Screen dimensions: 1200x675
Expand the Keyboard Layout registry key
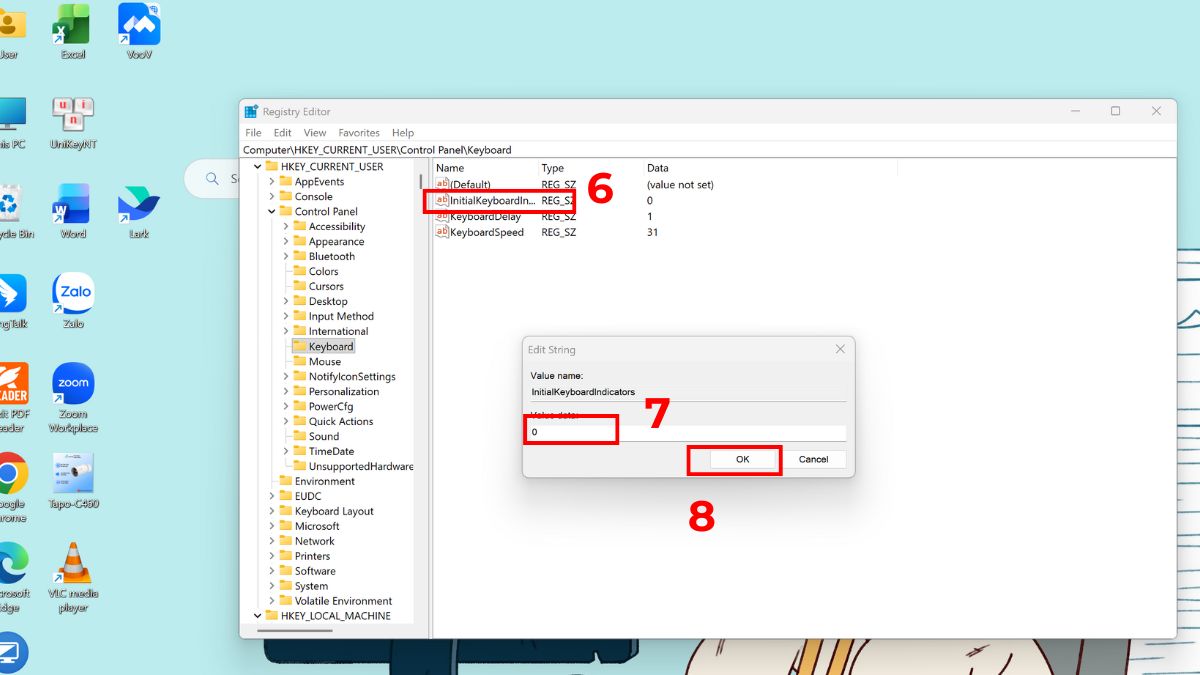pyautogui.click(x=272, y=511)
